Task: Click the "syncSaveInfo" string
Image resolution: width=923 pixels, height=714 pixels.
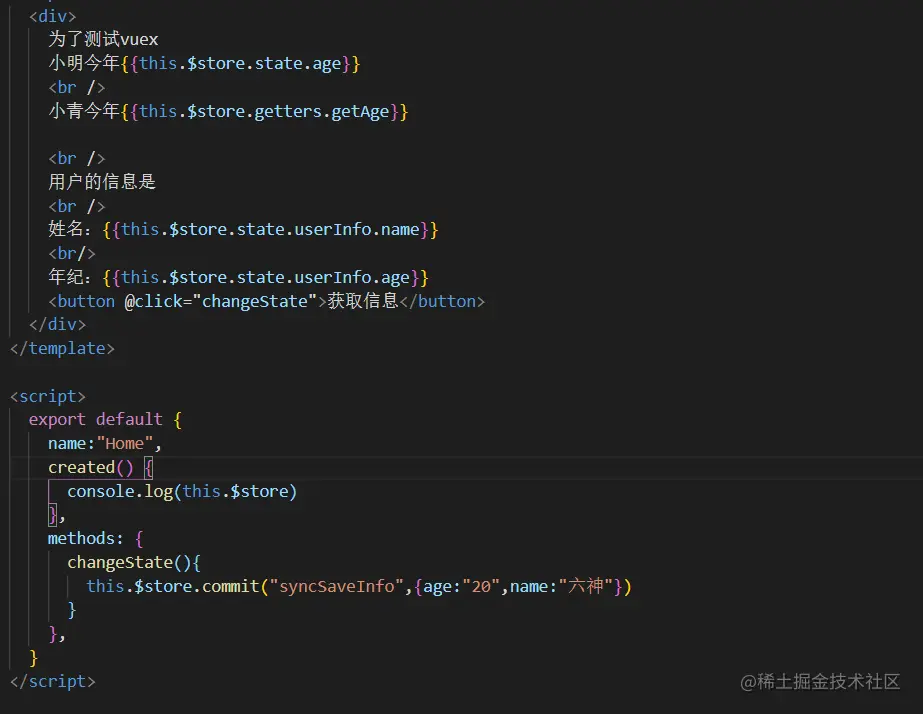Action: pyautogui.click(x=337, y=586)
